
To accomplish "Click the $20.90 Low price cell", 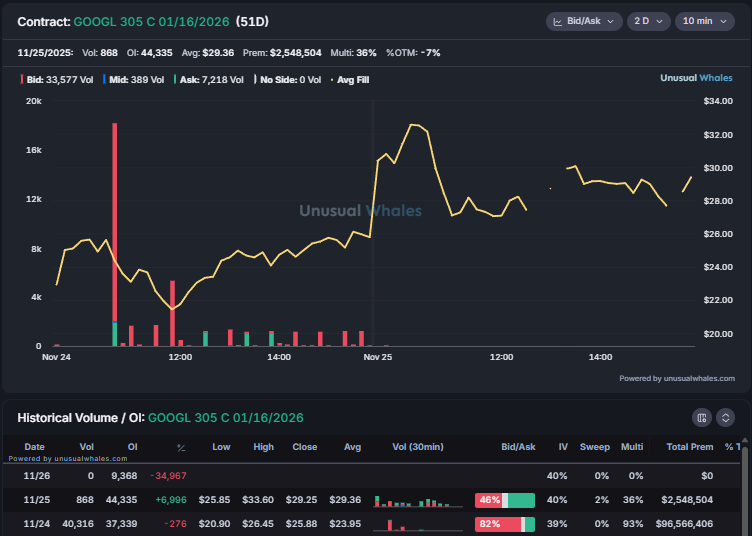I will (214, 524).
